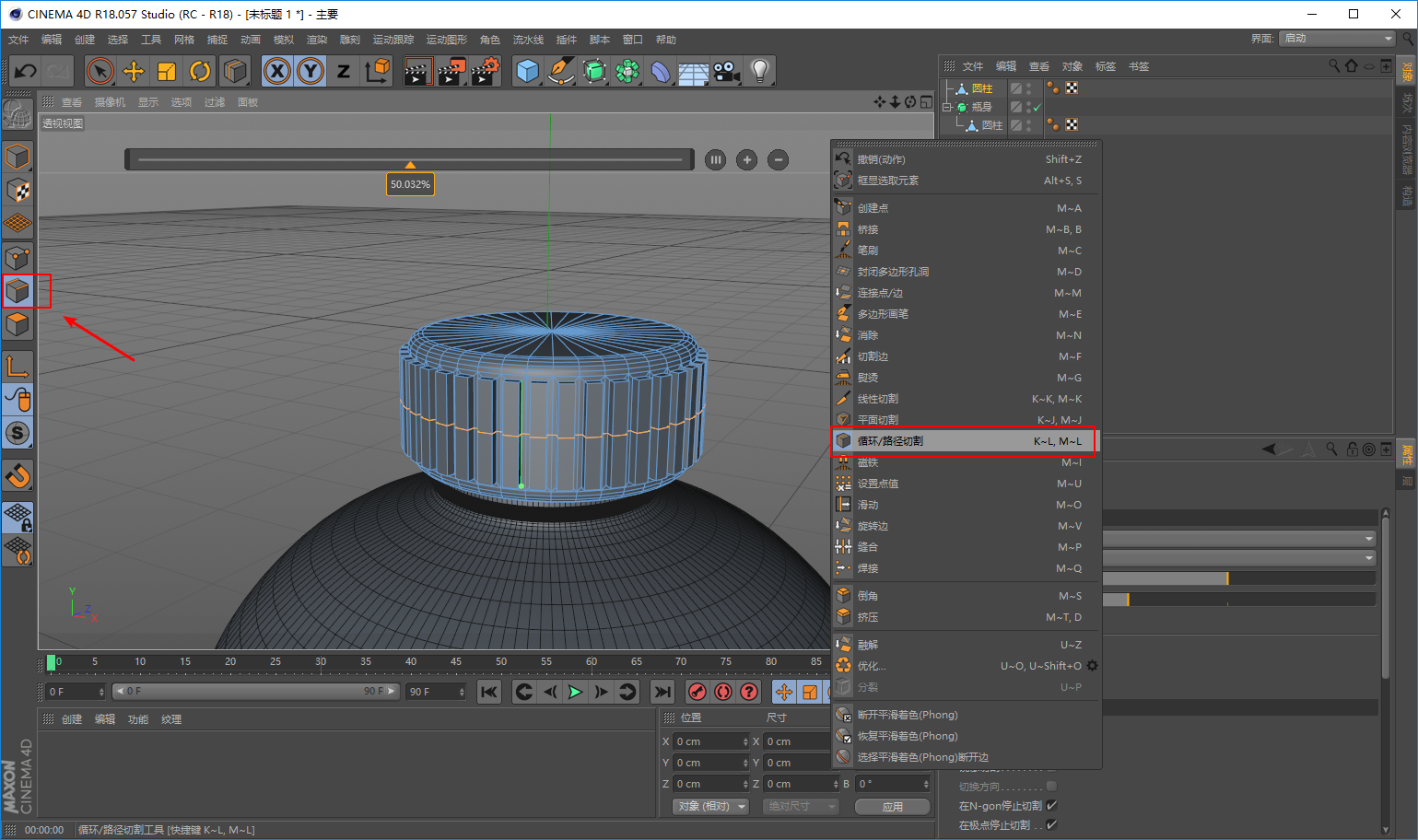Screen dimensions: 1418x840
Task: Toggle the green checkmark of 瓶身 object
Action: [1037, 107]
